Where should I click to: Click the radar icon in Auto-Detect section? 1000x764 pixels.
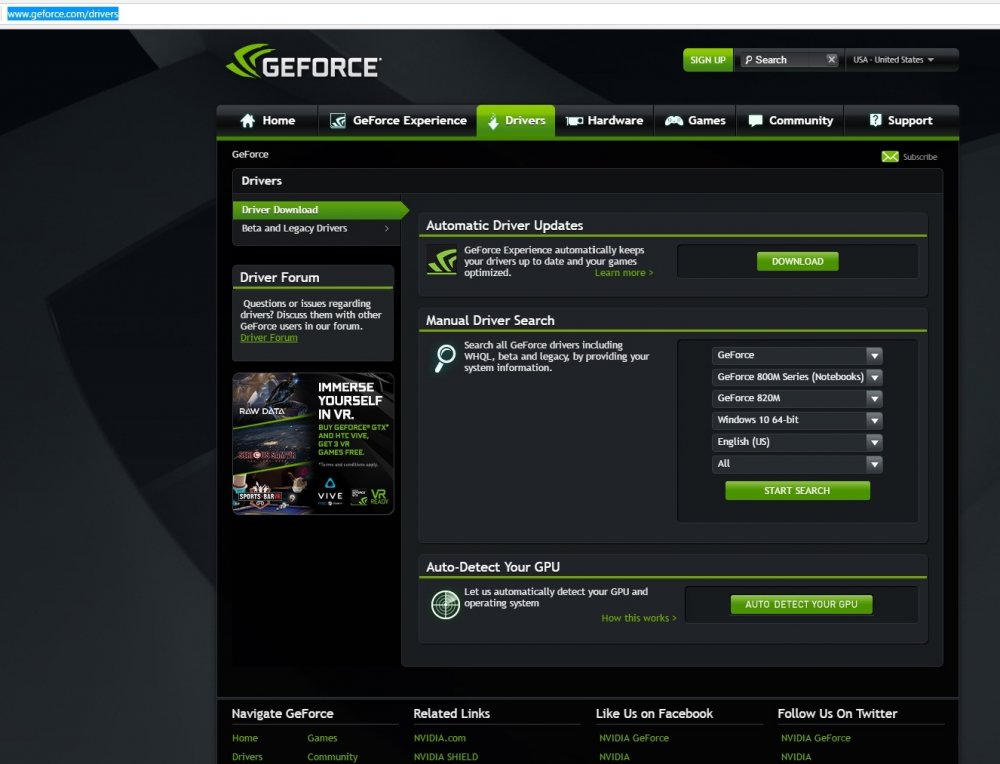click(x=445, y=605)
